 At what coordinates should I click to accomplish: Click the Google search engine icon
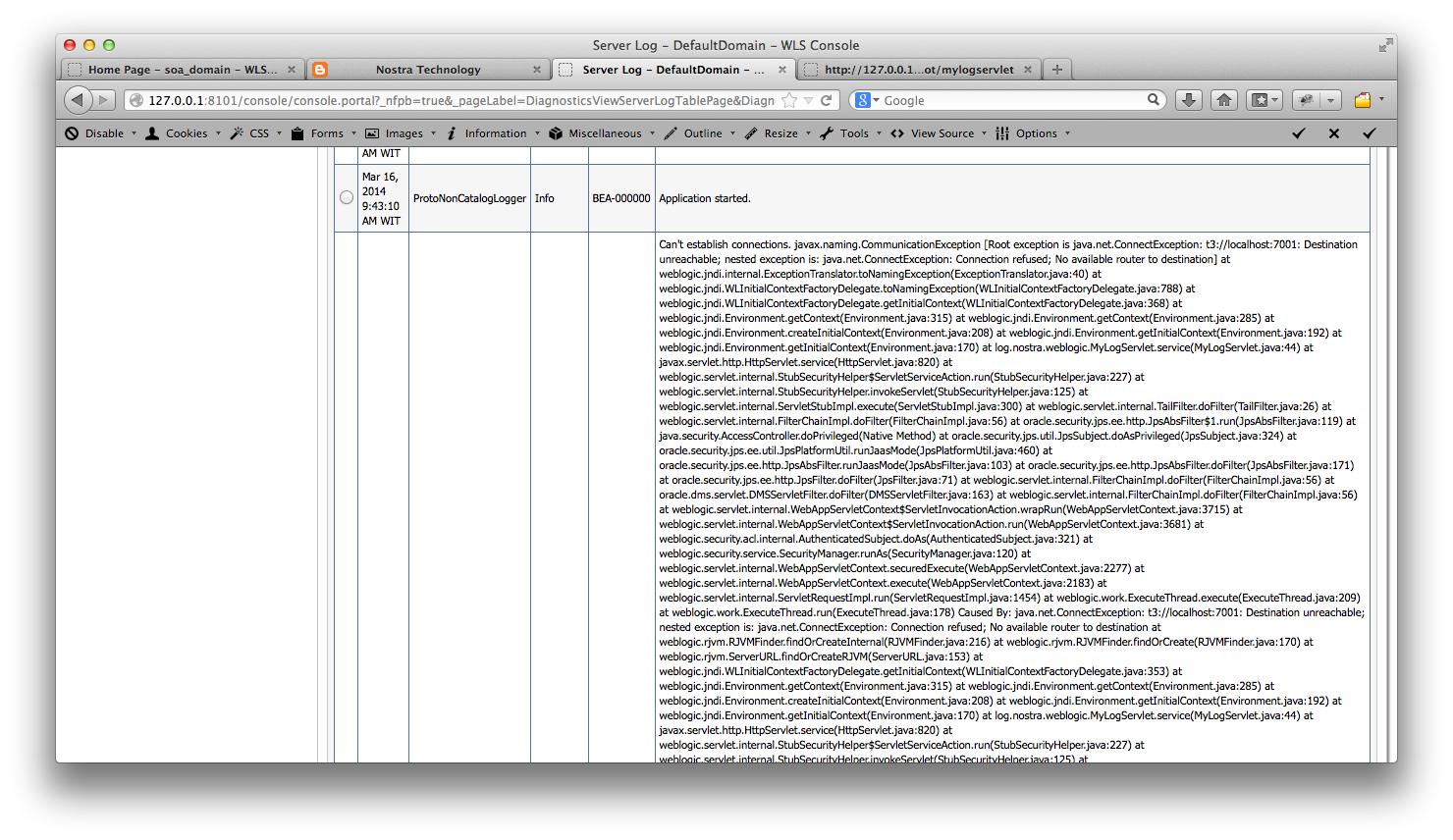863,100
